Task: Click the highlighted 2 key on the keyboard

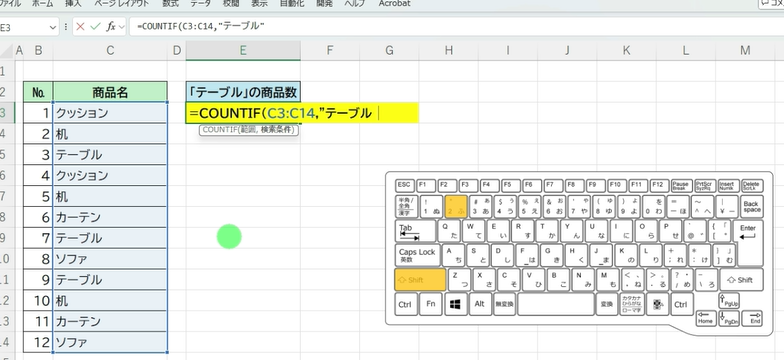Action: (x=456, y=206)
